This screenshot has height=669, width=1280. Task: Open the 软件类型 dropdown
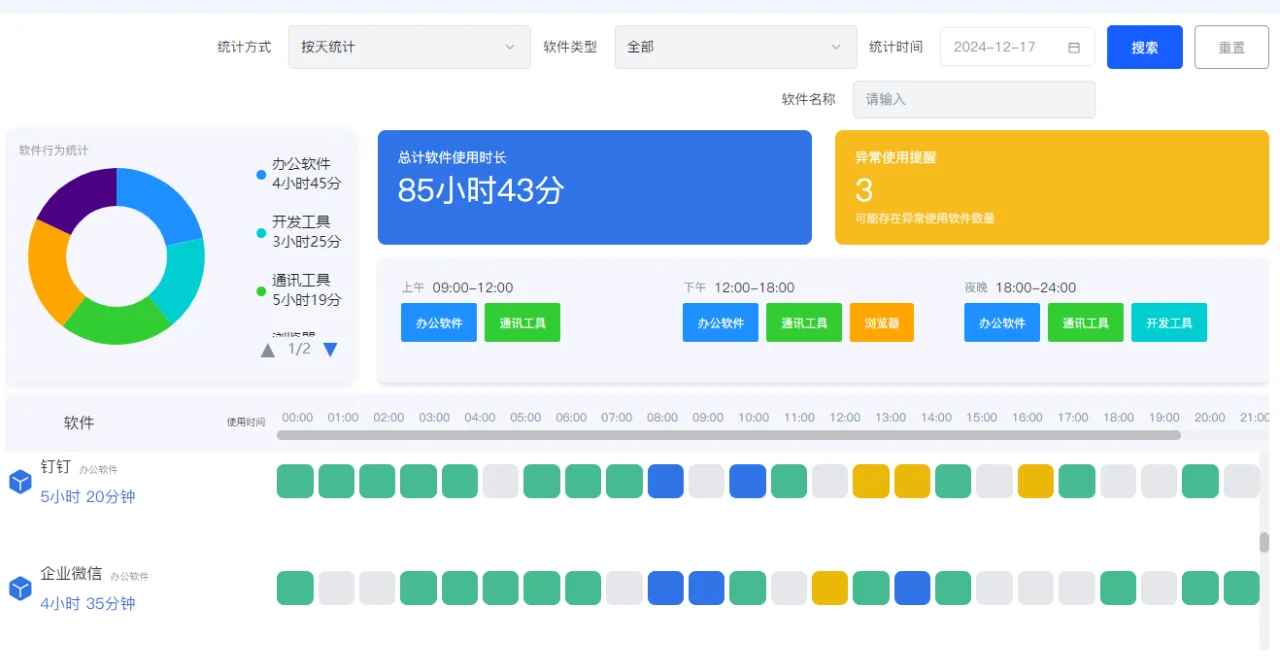[x=735, y=46]
